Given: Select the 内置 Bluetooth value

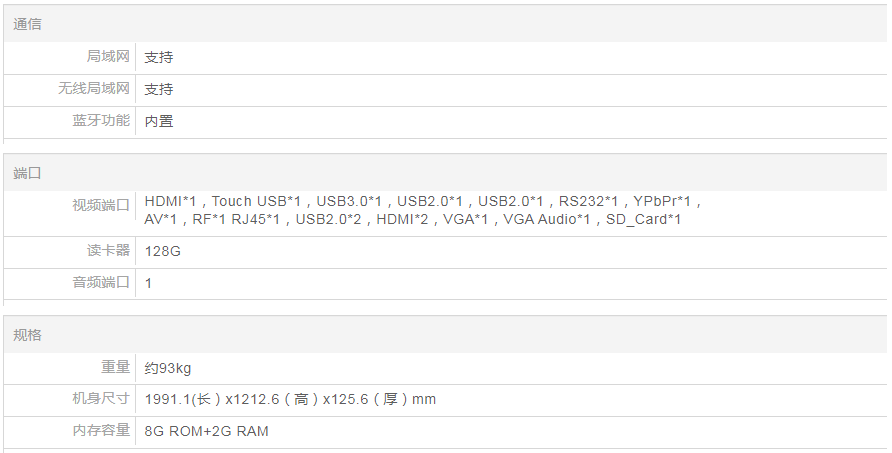Looking at the screenshot, I should point(159,121).
